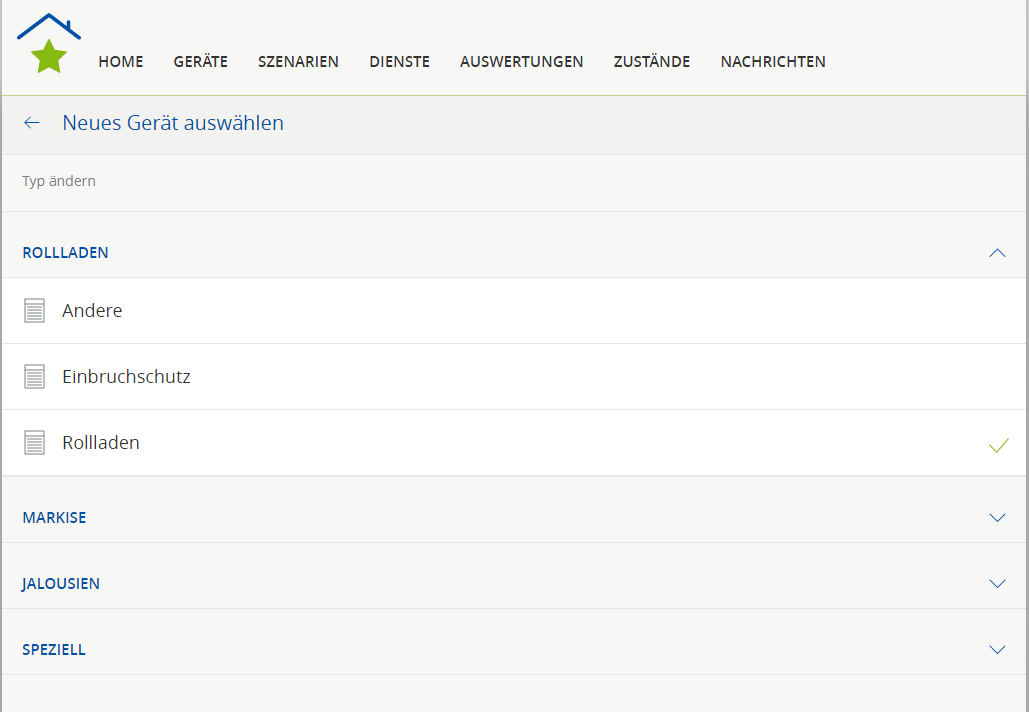
Task: Click the shutter icon beside Andere
Action: pos(35,311)
